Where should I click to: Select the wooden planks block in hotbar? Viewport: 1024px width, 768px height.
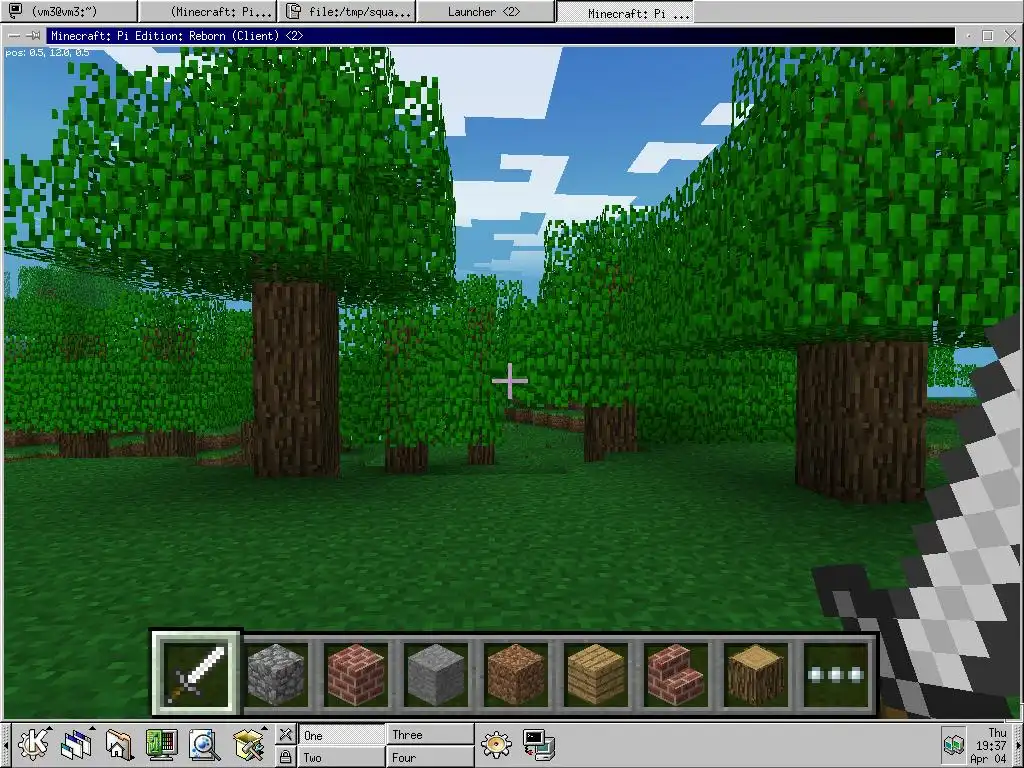click(x=595, y=674)
